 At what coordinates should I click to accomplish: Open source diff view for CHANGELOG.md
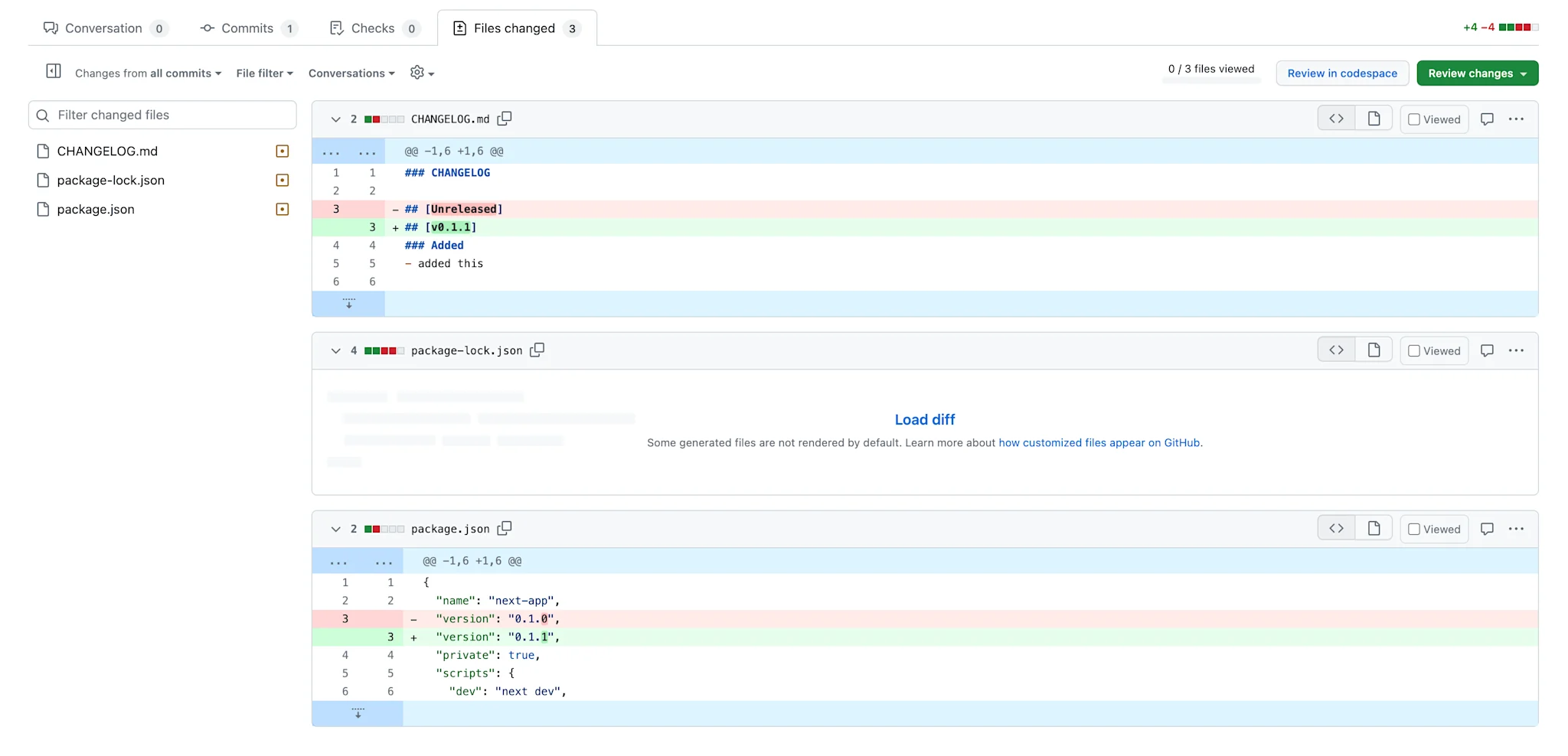tap(1336, 118)
